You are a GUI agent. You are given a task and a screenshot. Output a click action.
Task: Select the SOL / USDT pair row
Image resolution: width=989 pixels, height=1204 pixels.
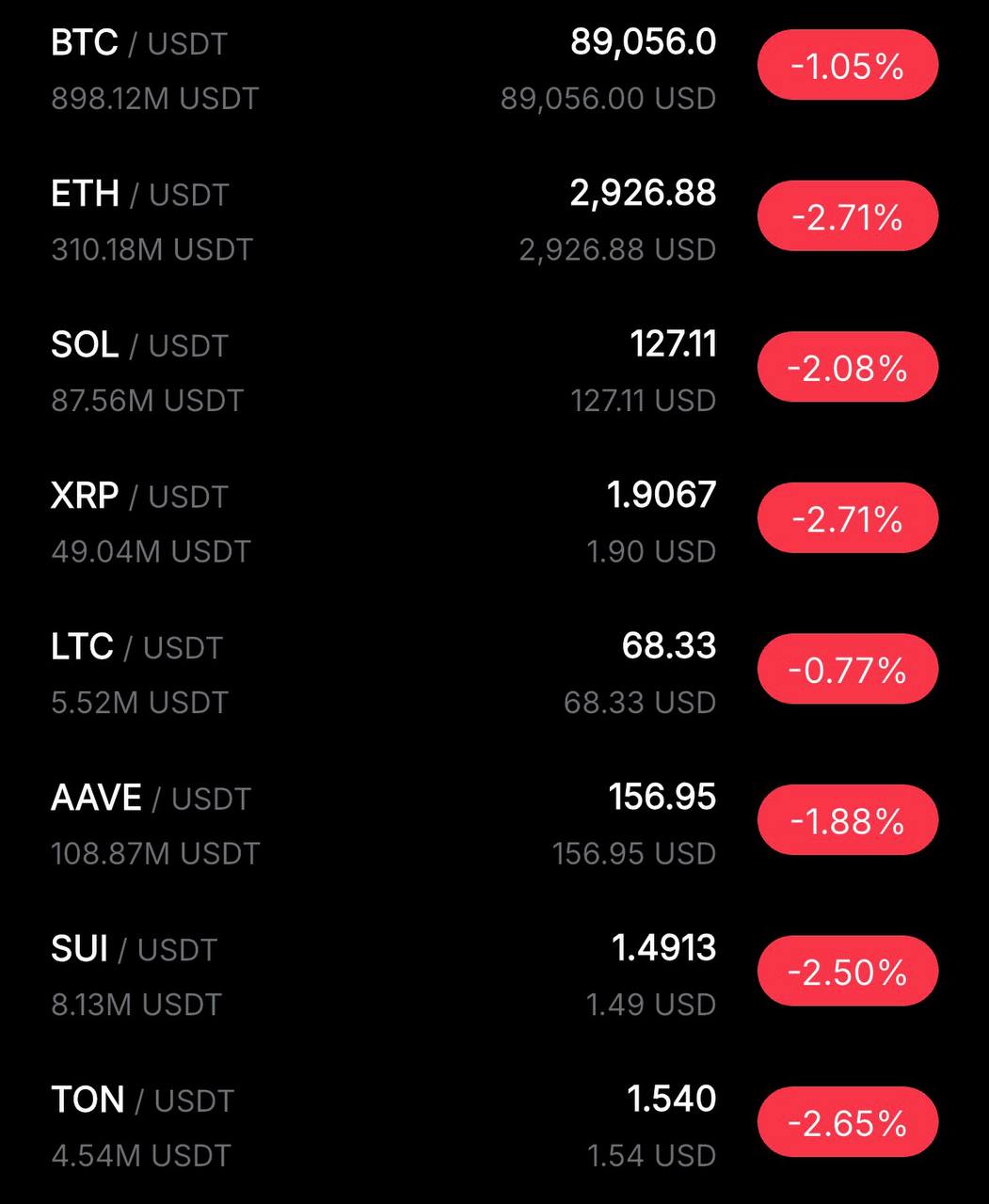click(x=139, y=345)
